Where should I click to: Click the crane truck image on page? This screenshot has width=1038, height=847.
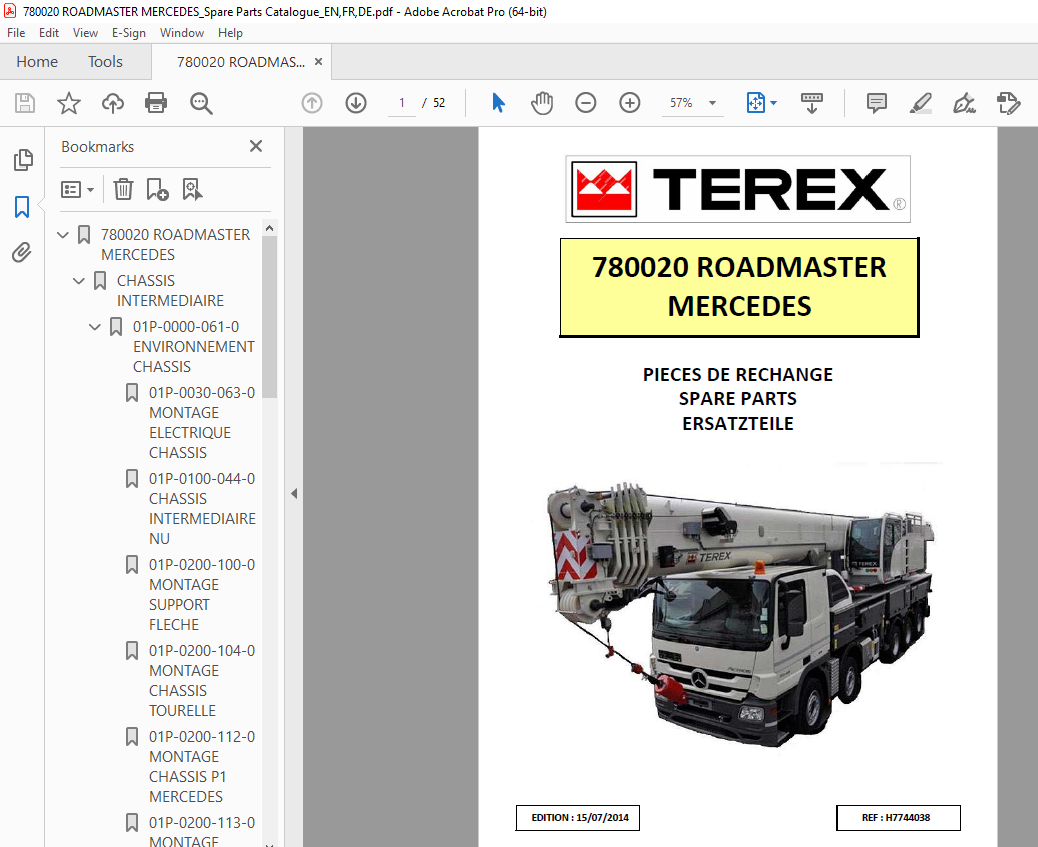(740, 613)
